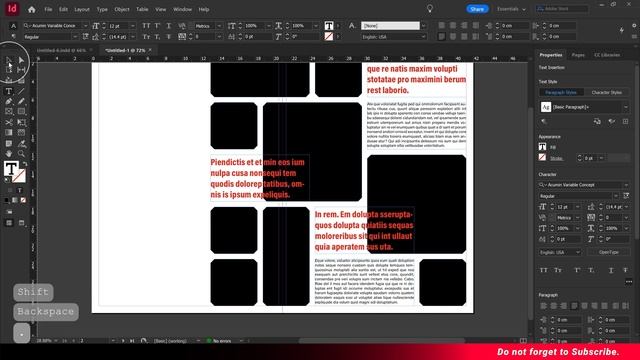The height and width of the screenshot is (360, 640).
Task: Select the Type tool
Action: point(9,91)
